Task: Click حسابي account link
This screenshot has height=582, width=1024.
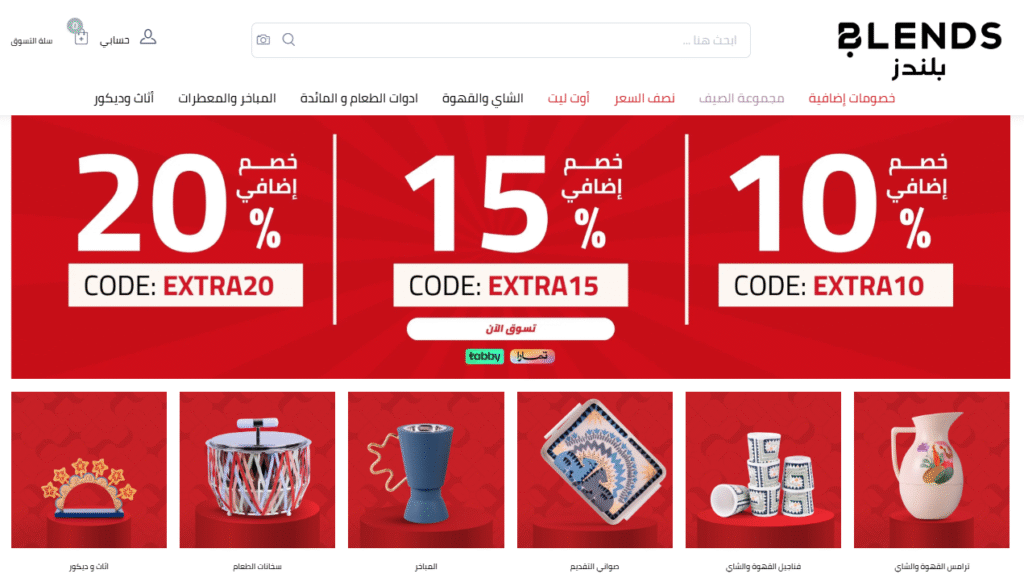Action: click(114, 40)
